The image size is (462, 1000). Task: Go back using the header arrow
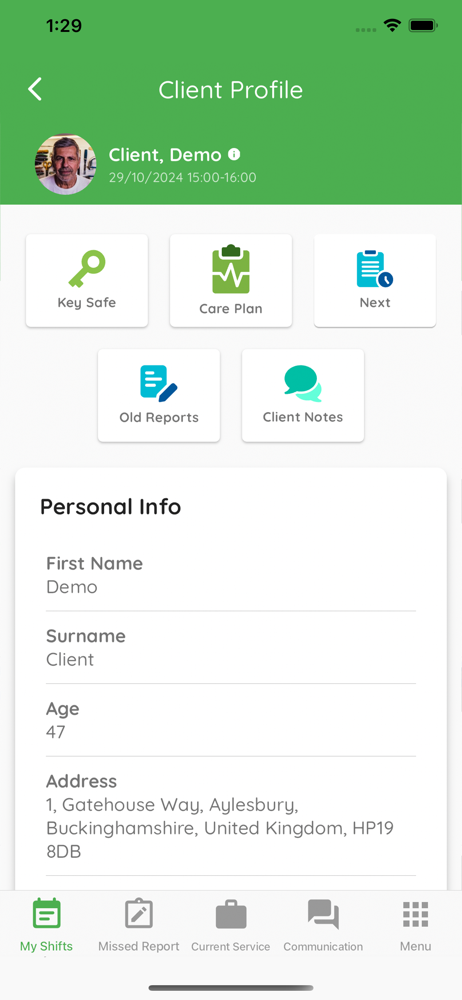(35, 89)
